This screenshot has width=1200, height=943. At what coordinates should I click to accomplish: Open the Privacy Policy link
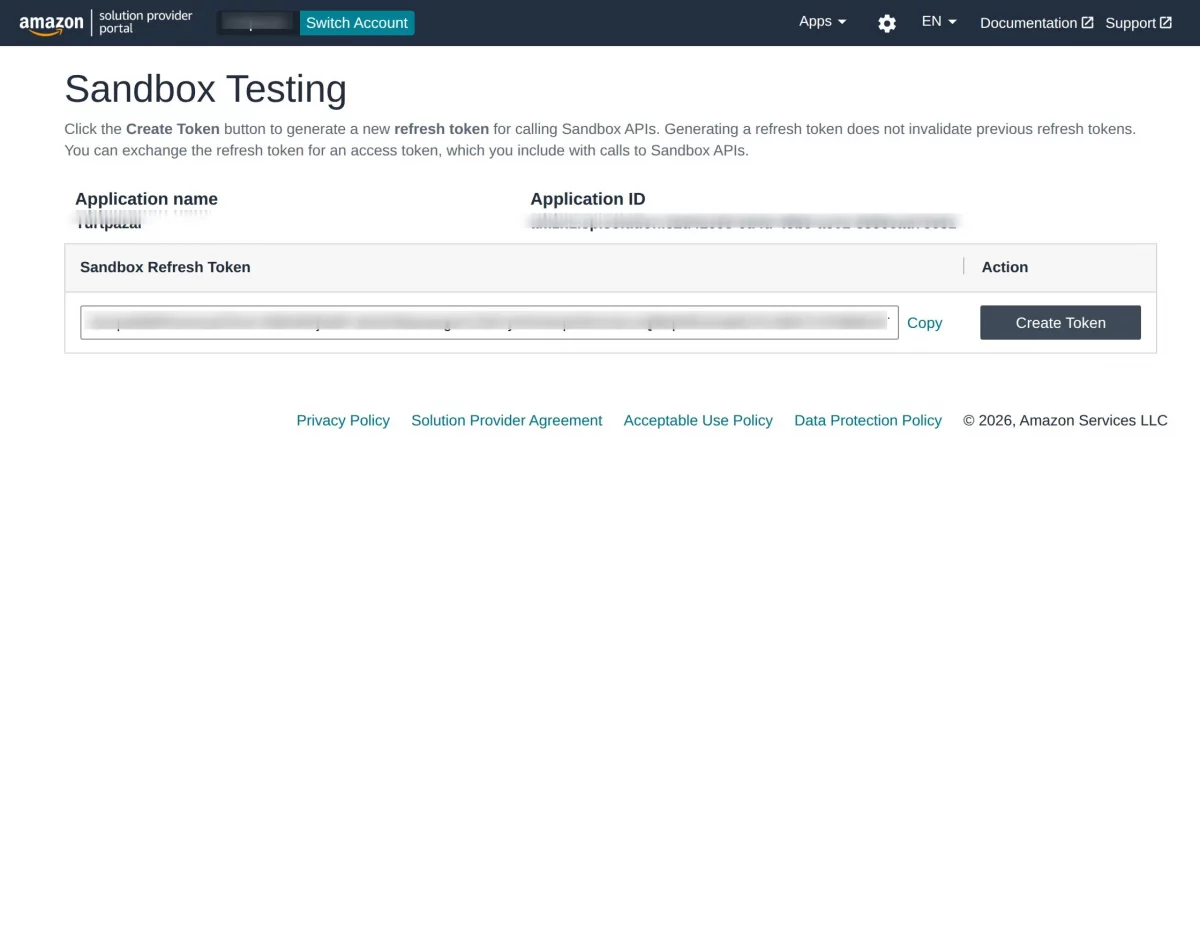343,420
